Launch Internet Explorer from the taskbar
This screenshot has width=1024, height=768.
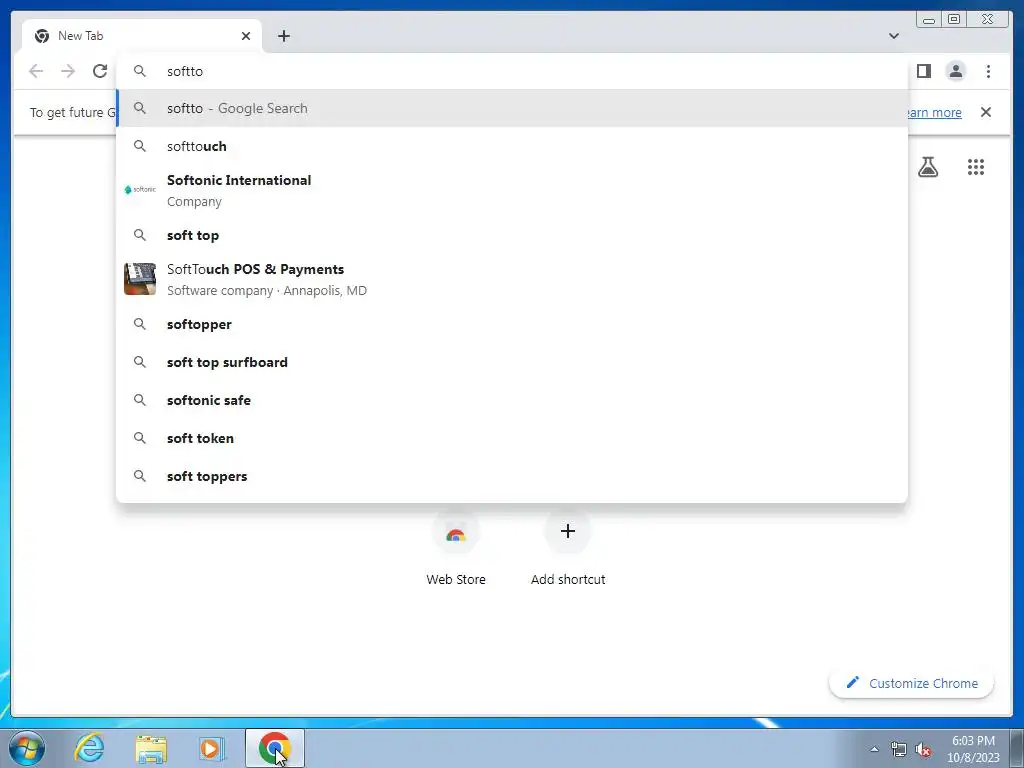tap(89, 748)
